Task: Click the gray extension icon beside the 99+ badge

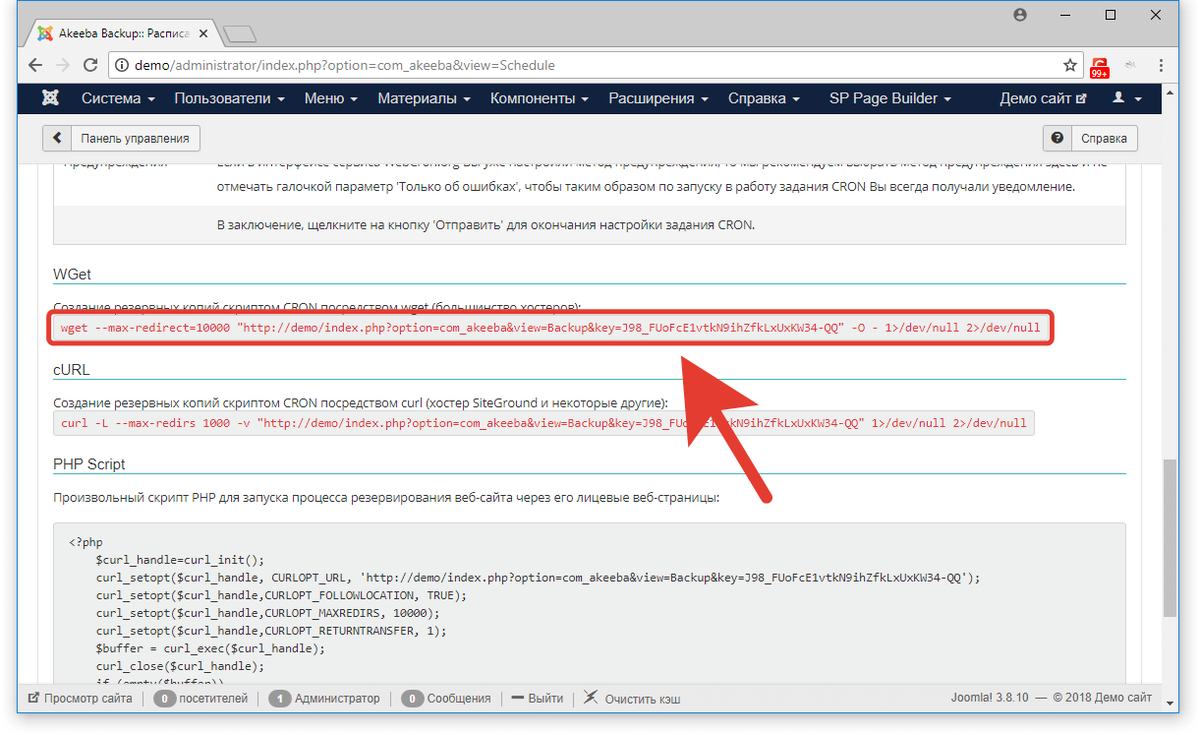Action: (x=1131, y=66)
